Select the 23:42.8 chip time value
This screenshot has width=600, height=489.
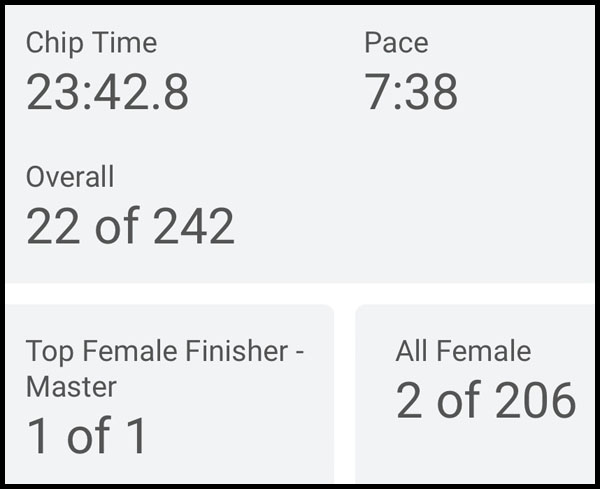(107, 93)
